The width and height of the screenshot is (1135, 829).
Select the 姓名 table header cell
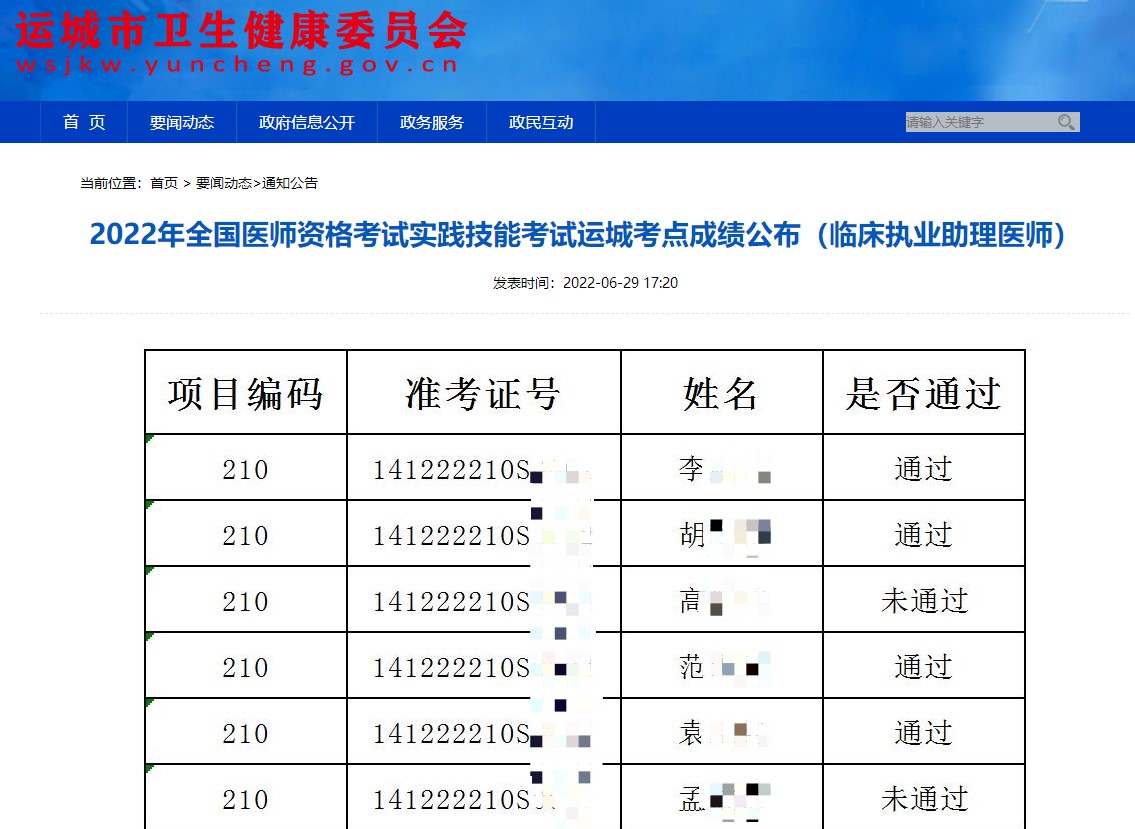721,393
